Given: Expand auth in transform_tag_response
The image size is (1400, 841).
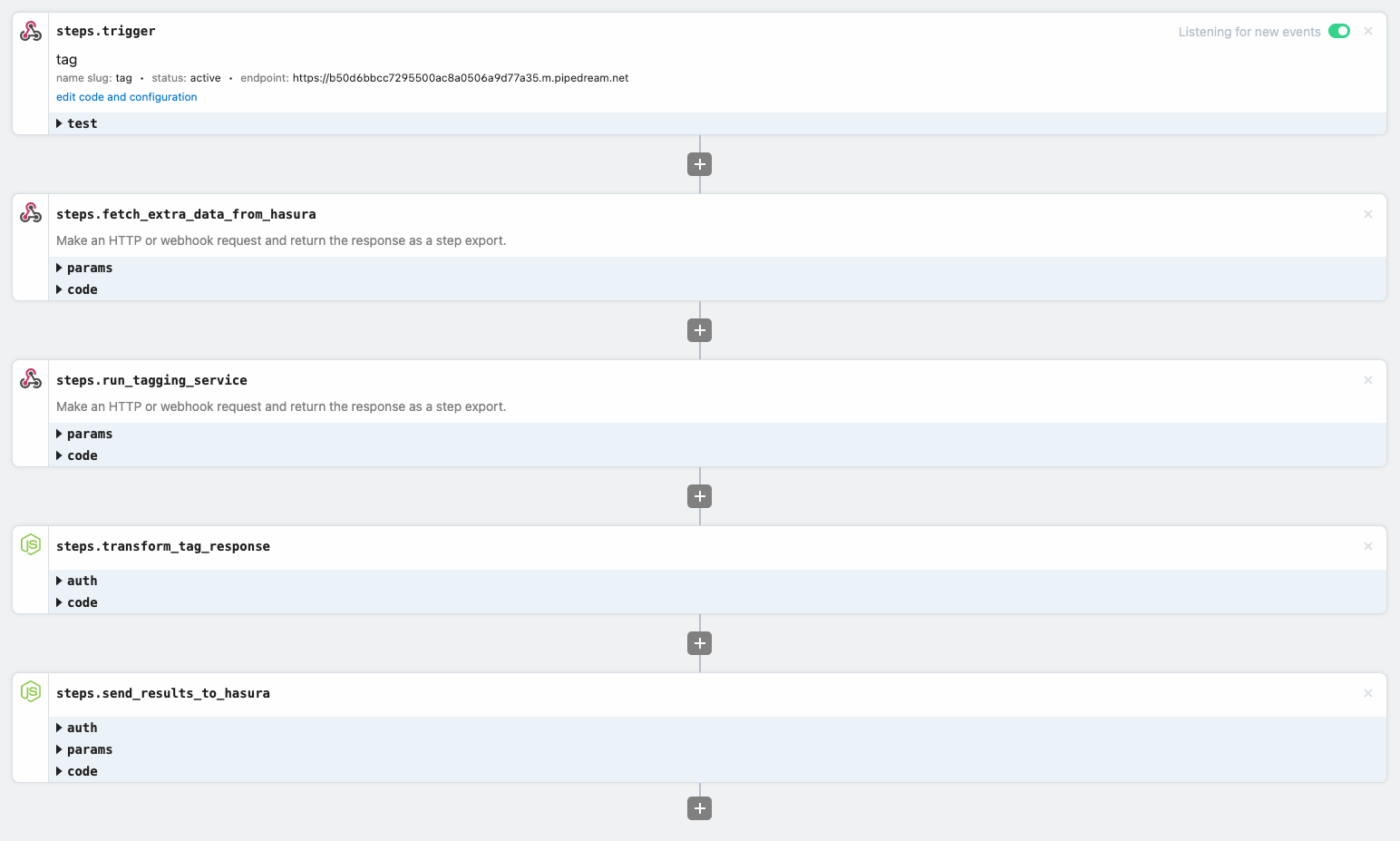Looking at the screenshot, I should 717,581.
